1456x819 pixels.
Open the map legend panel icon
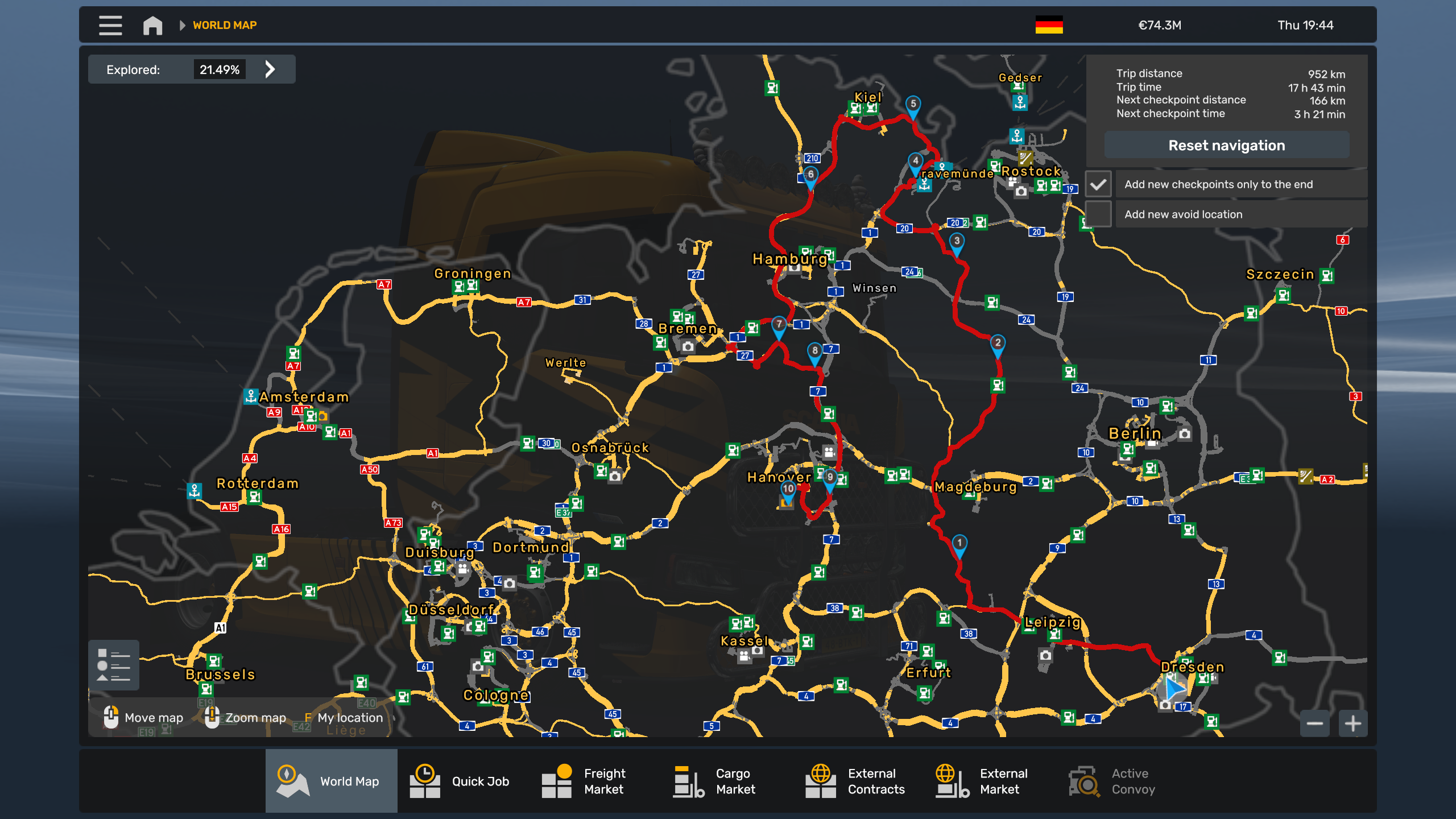pos(114,665)
